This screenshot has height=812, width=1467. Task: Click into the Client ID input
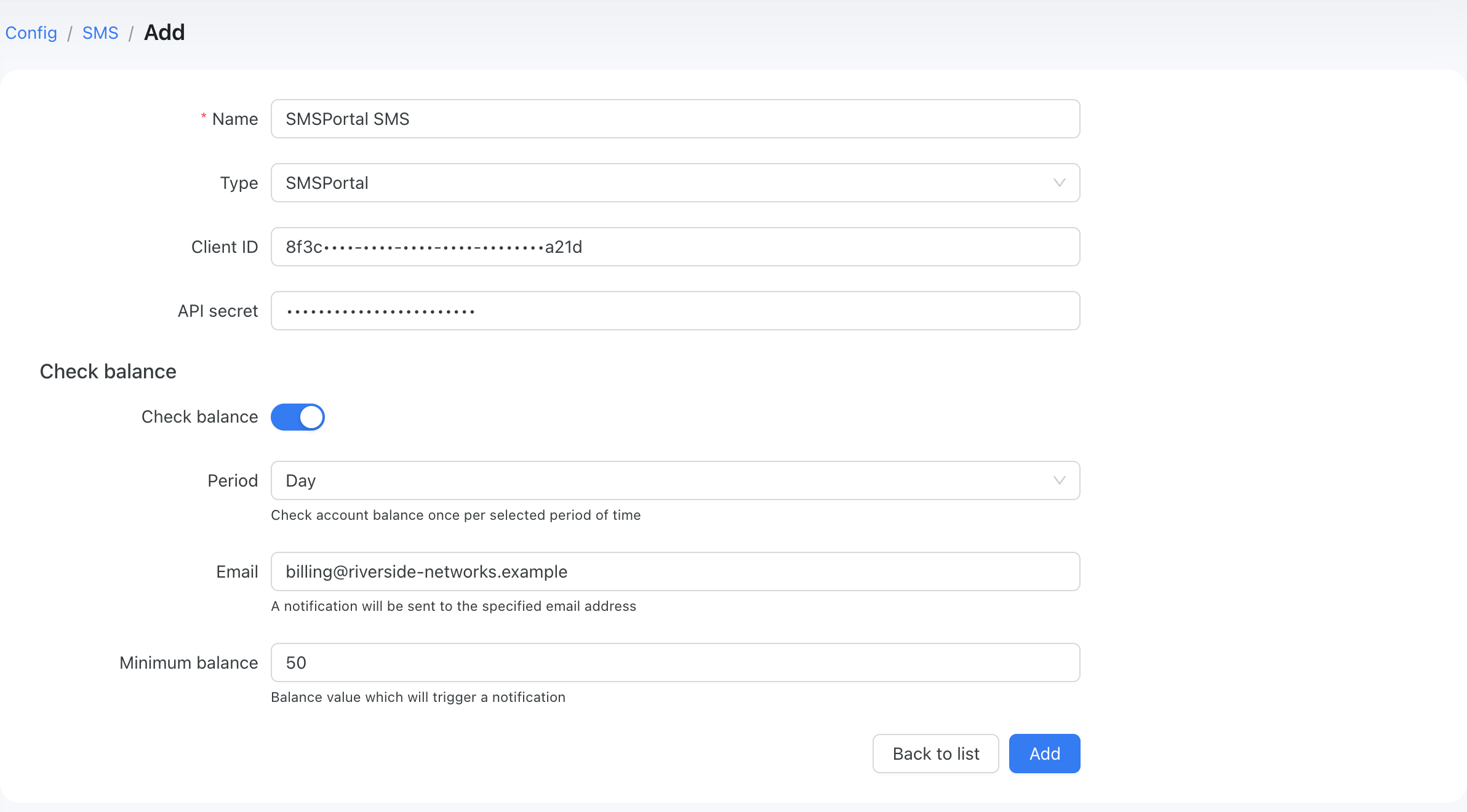(675, 247)
